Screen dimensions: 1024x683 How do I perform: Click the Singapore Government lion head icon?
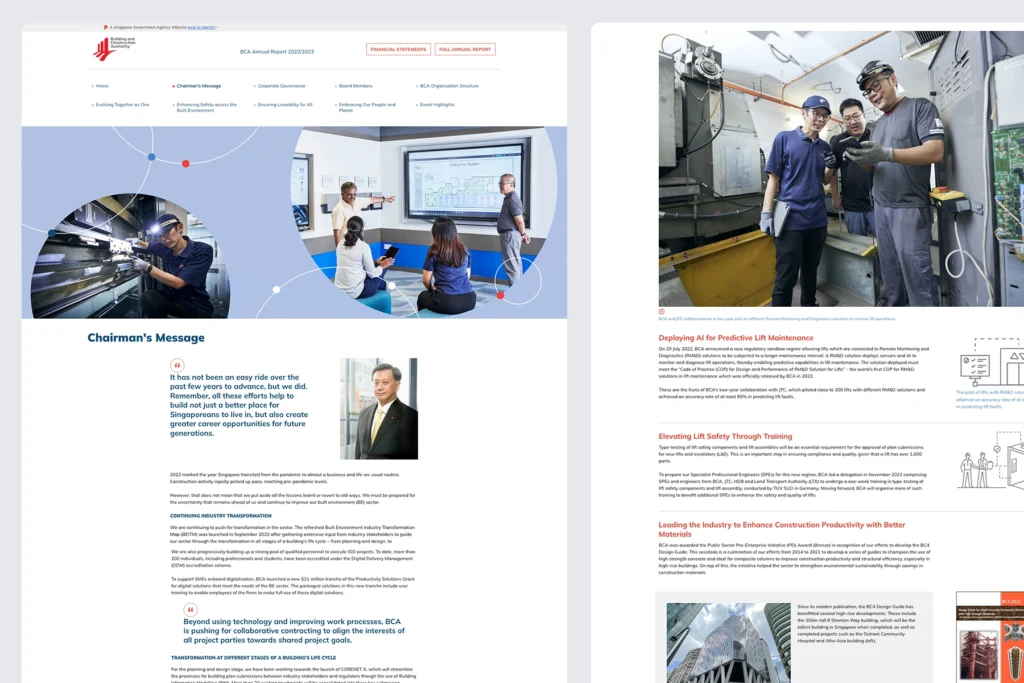[x=106, y=27]
